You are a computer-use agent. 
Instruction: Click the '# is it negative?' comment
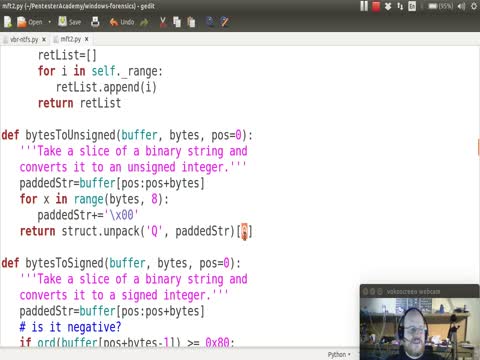tap(70, 327)
